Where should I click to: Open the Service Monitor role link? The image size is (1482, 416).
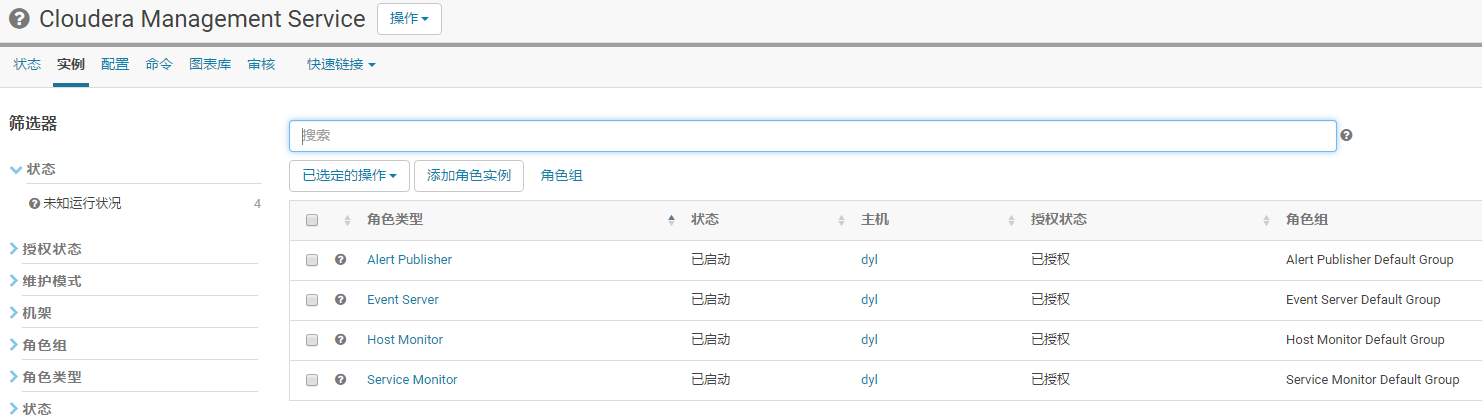pyautogui.click(x=412, y=379)
